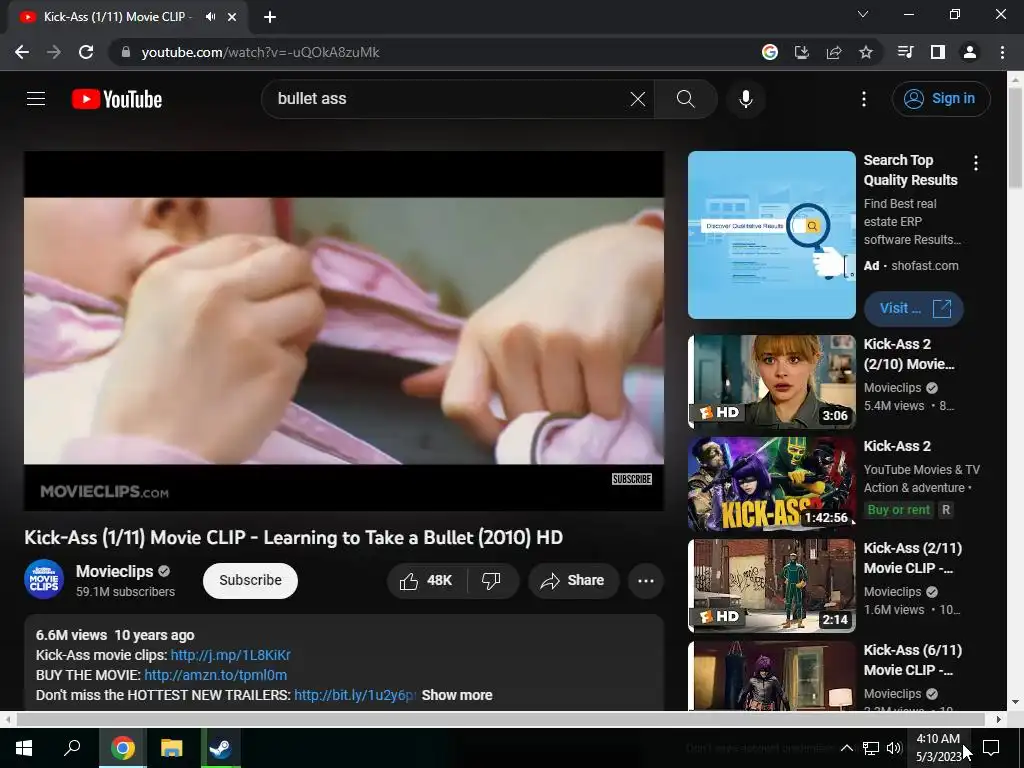Go forward with the browser forward arrow
Viewport: 1024px width, 768px height.
pyautogui.click(x=54, y=52)
